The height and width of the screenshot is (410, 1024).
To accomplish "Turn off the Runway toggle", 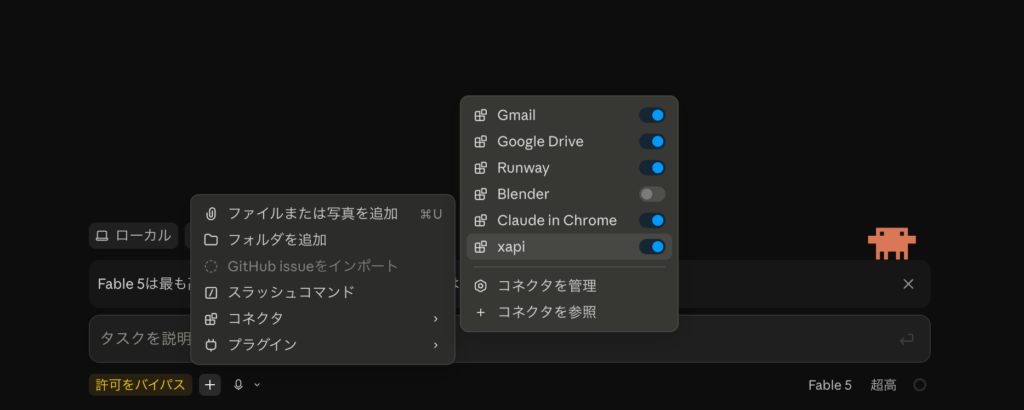I will coord(652,168).
